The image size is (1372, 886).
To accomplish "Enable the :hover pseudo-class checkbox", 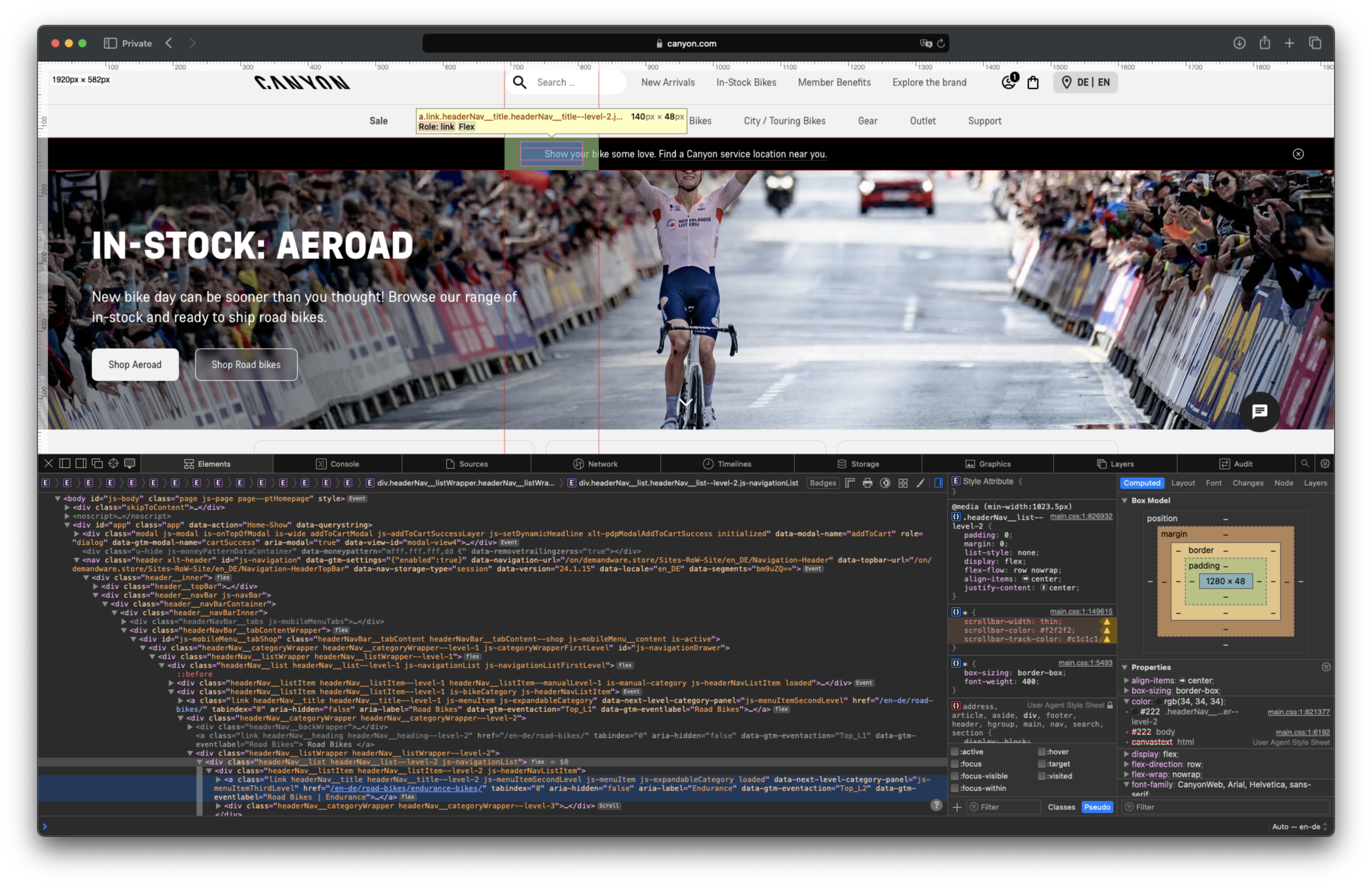I will click(1042, 751).
